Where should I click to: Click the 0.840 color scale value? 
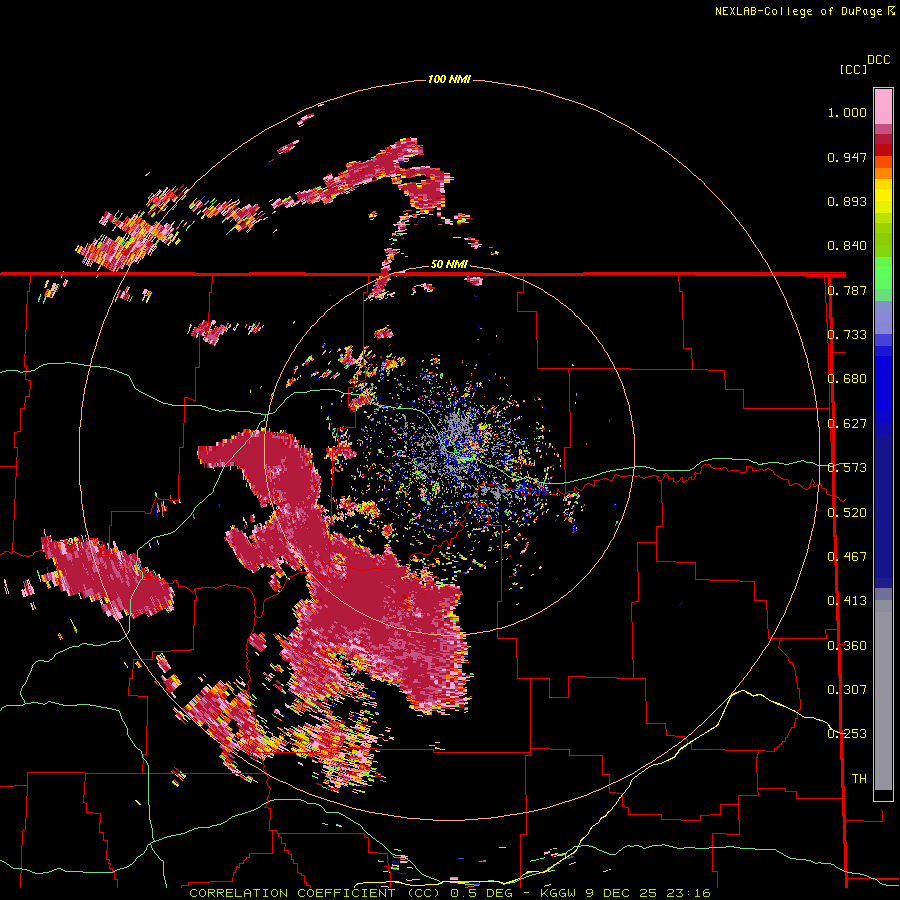pyautogui.click(x=847, y=246)
